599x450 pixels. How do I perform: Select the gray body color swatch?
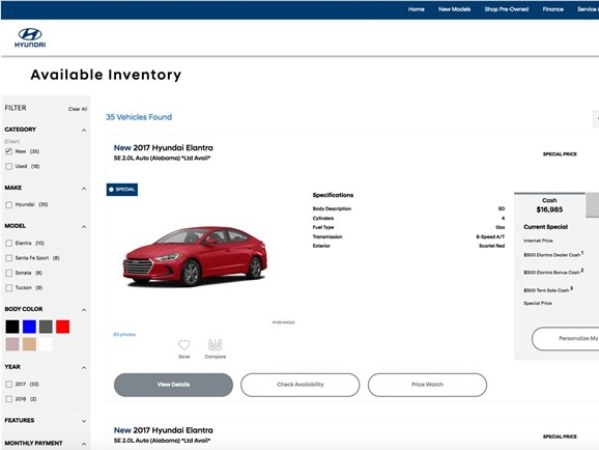tap(46, 327)
